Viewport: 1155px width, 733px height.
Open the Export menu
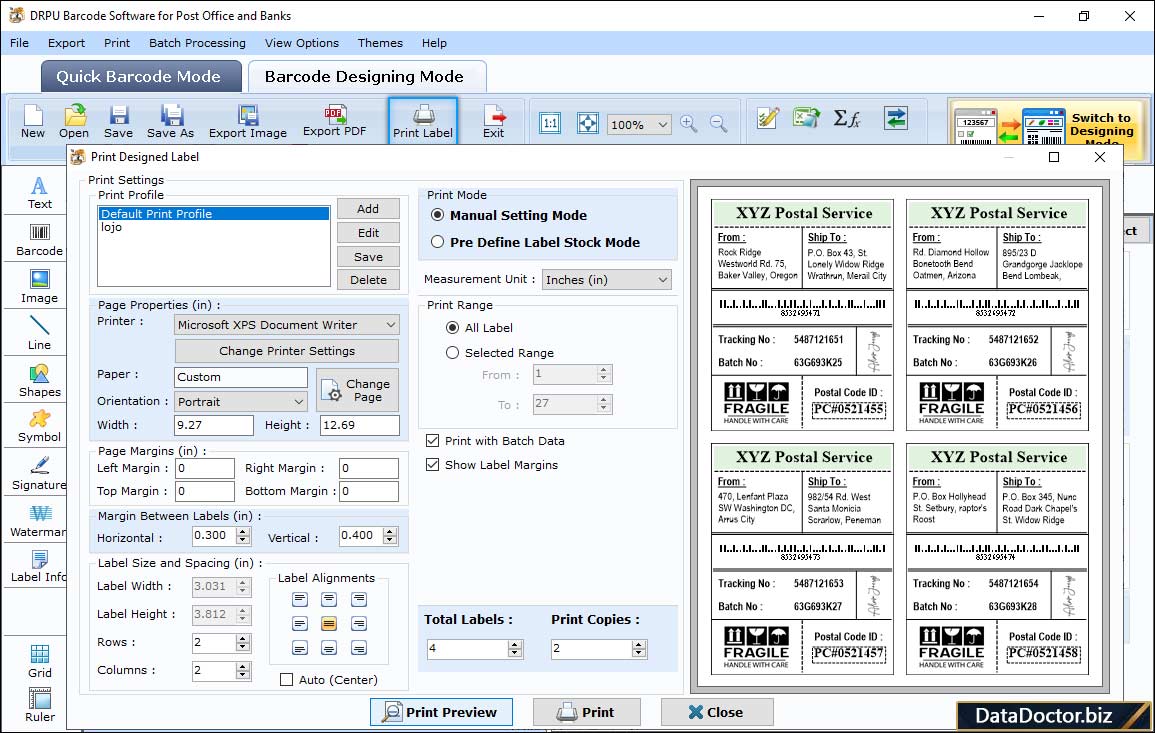pos(66,43)
